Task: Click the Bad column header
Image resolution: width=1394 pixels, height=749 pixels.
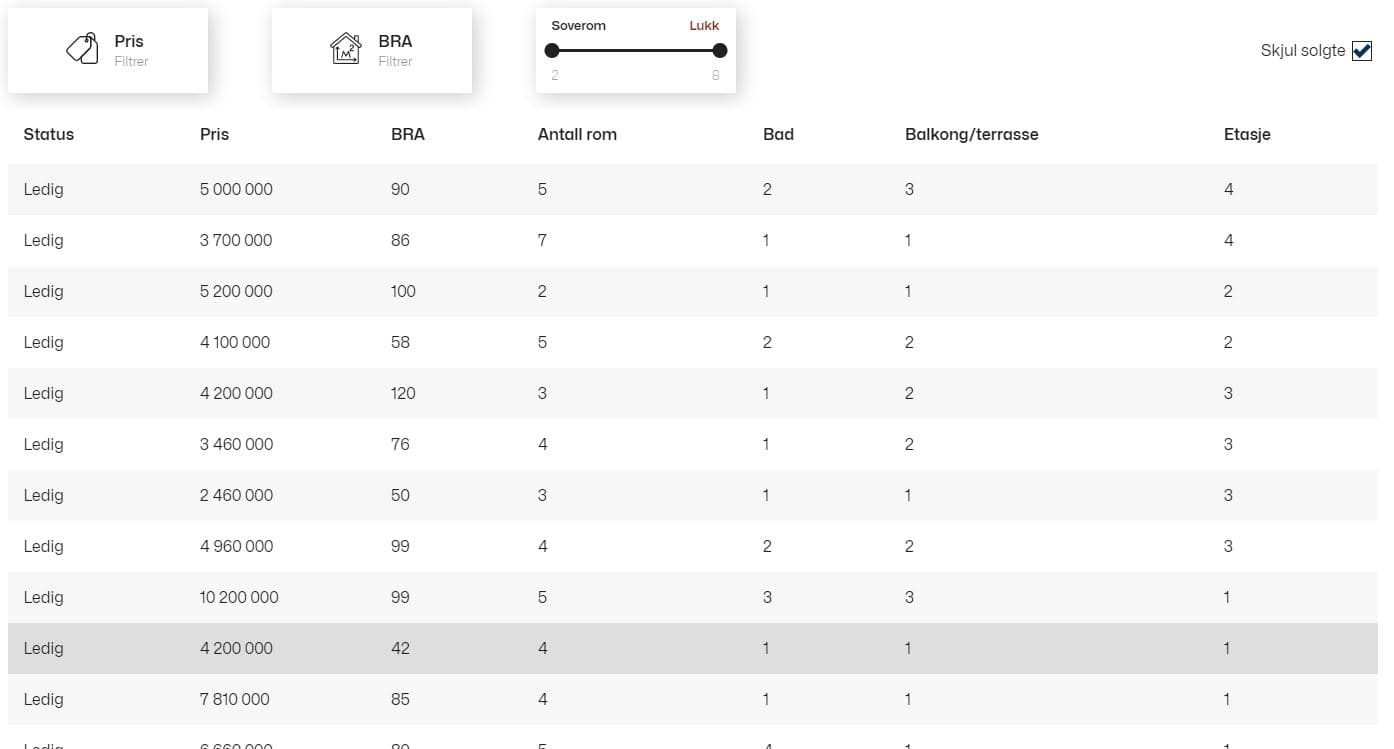Action: (x=778, y=134)
